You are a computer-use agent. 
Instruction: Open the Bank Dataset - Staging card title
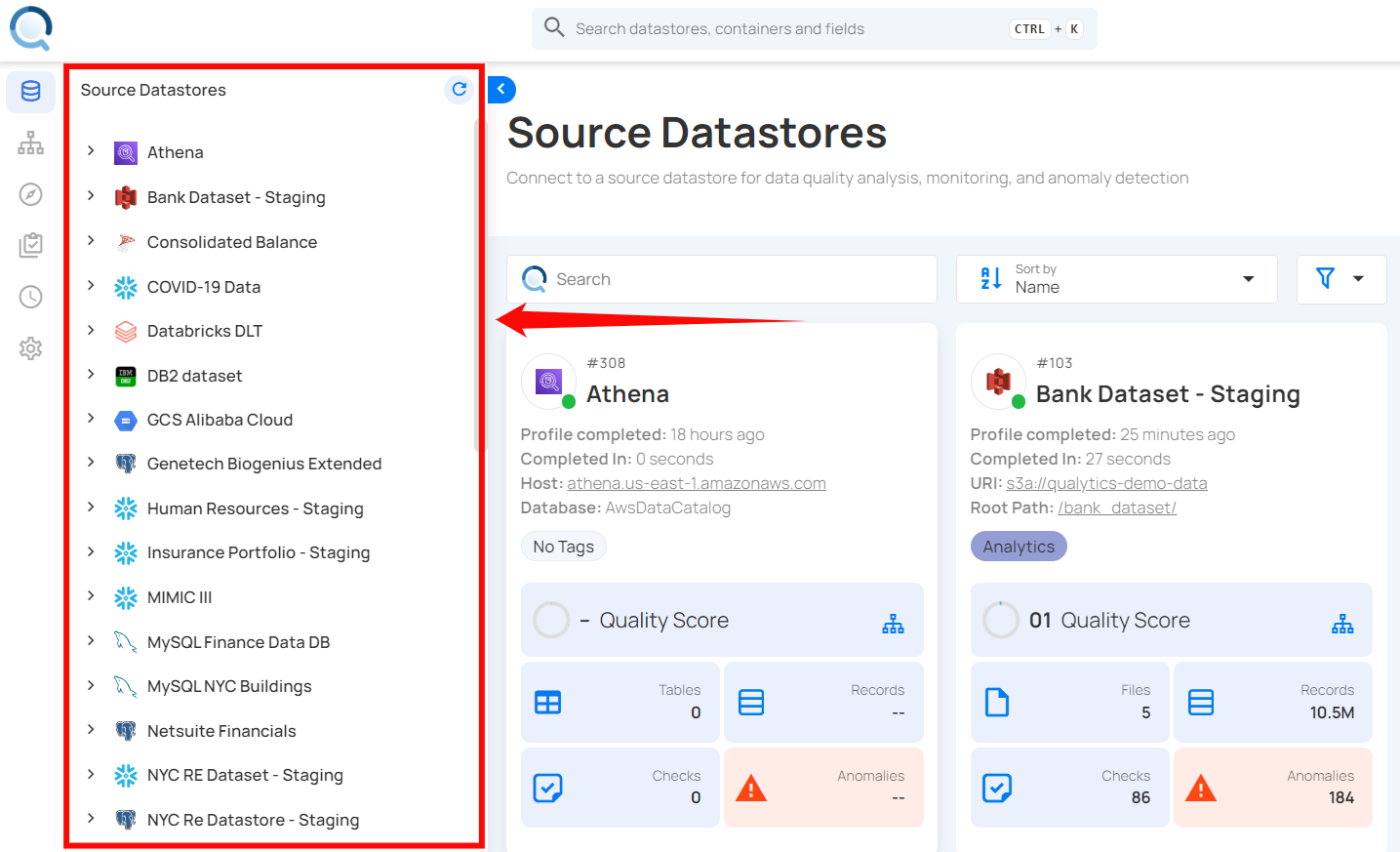click(x=1168, y=394)
